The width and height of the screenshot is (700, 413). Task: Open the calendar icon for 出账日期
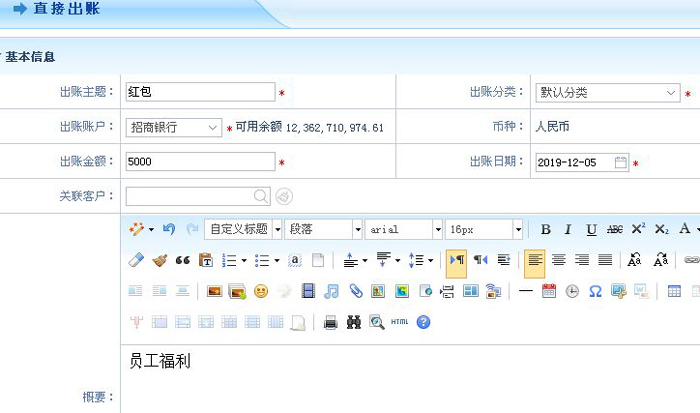pos(621,162)
